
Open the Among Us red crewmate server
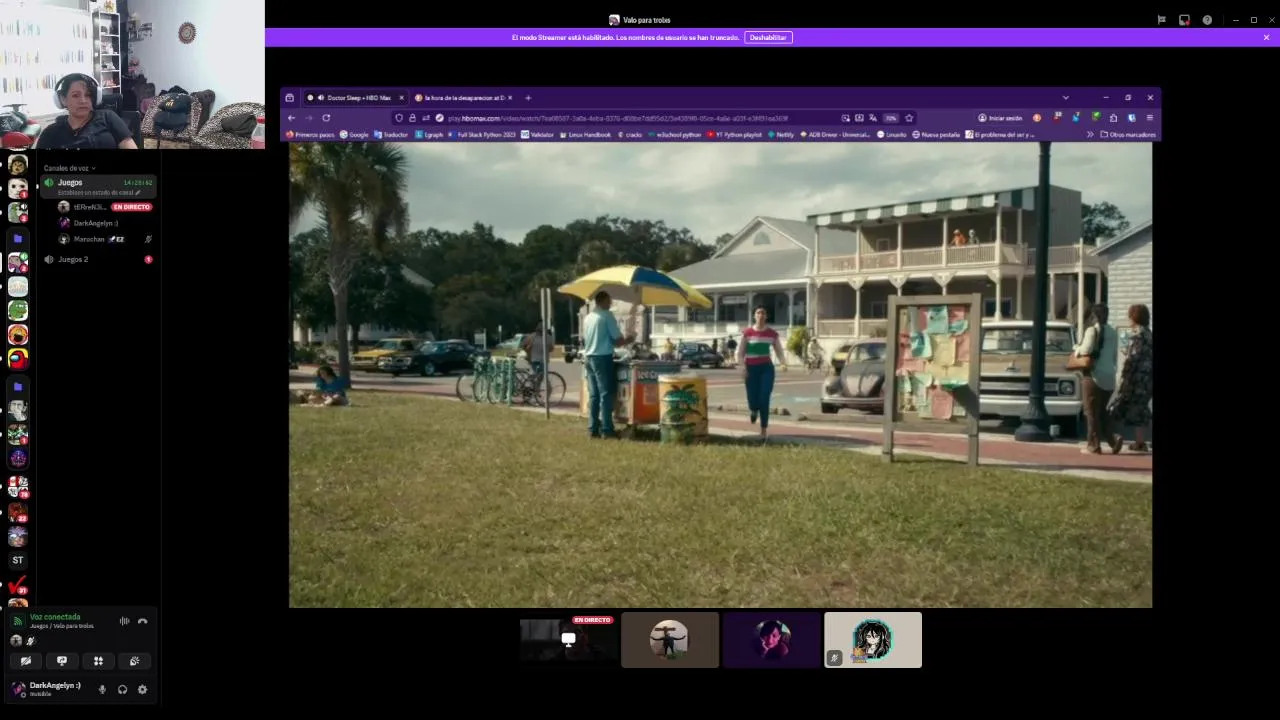point(17,358)
